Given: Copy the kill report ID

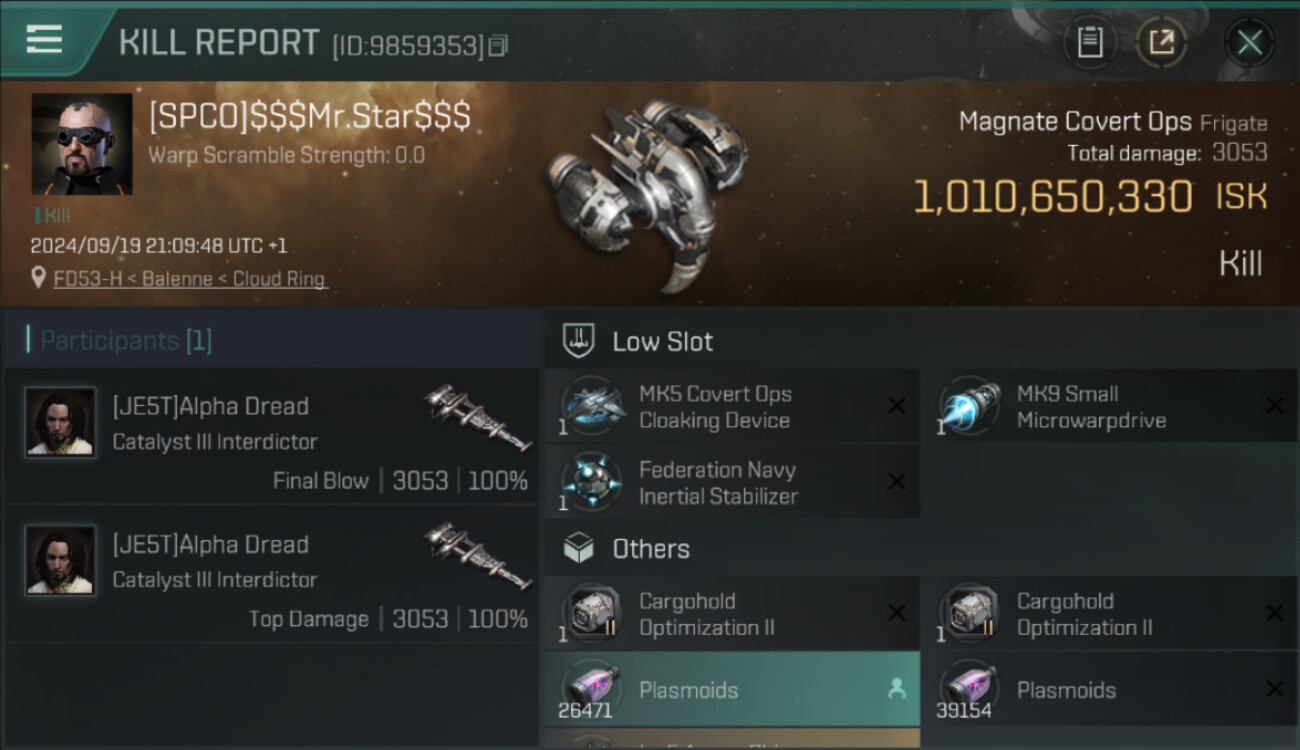Looking at the screenshot, I should [x=498, y=46].
